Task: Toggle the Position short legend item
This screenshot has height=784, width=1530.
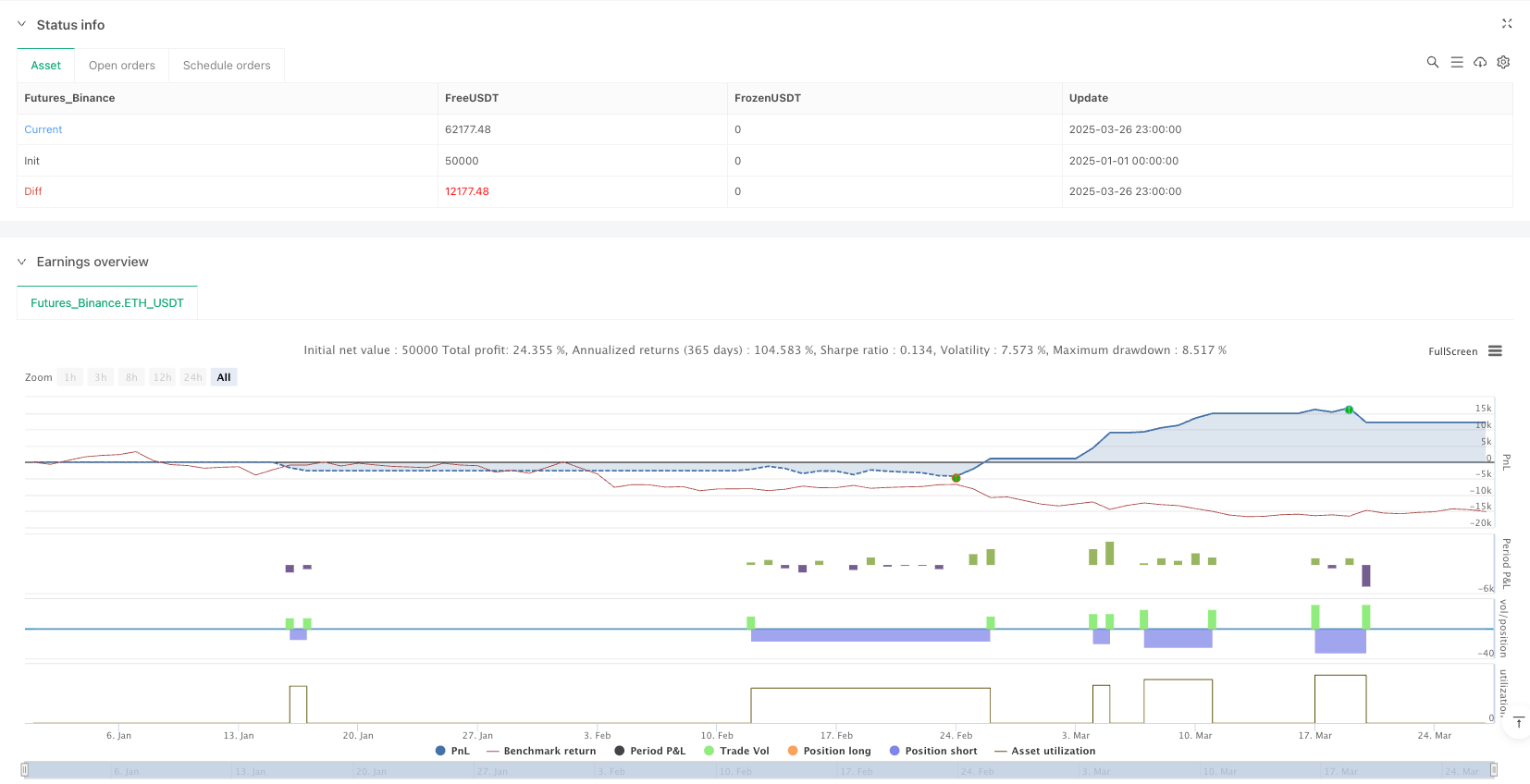Action: (933, 751)
